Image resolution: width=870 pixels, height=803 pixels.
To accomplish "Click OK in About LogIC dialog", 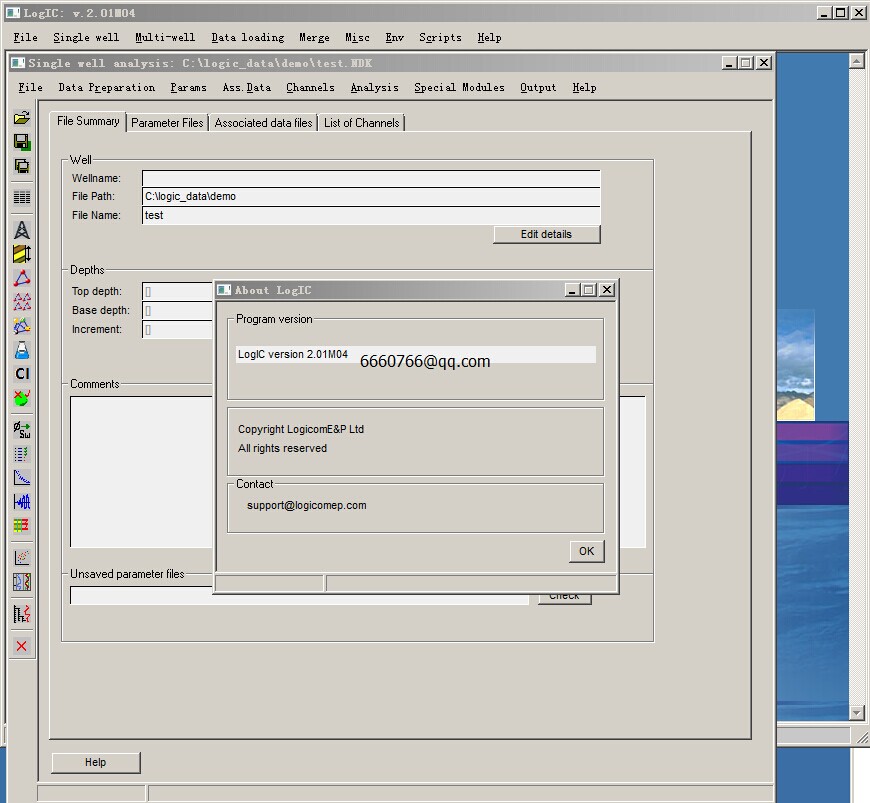I will point(586,552).
